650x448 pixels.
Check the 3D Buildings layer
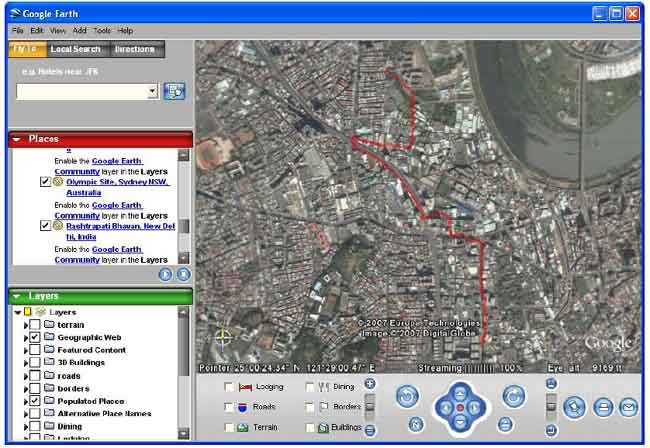[35, 363]
